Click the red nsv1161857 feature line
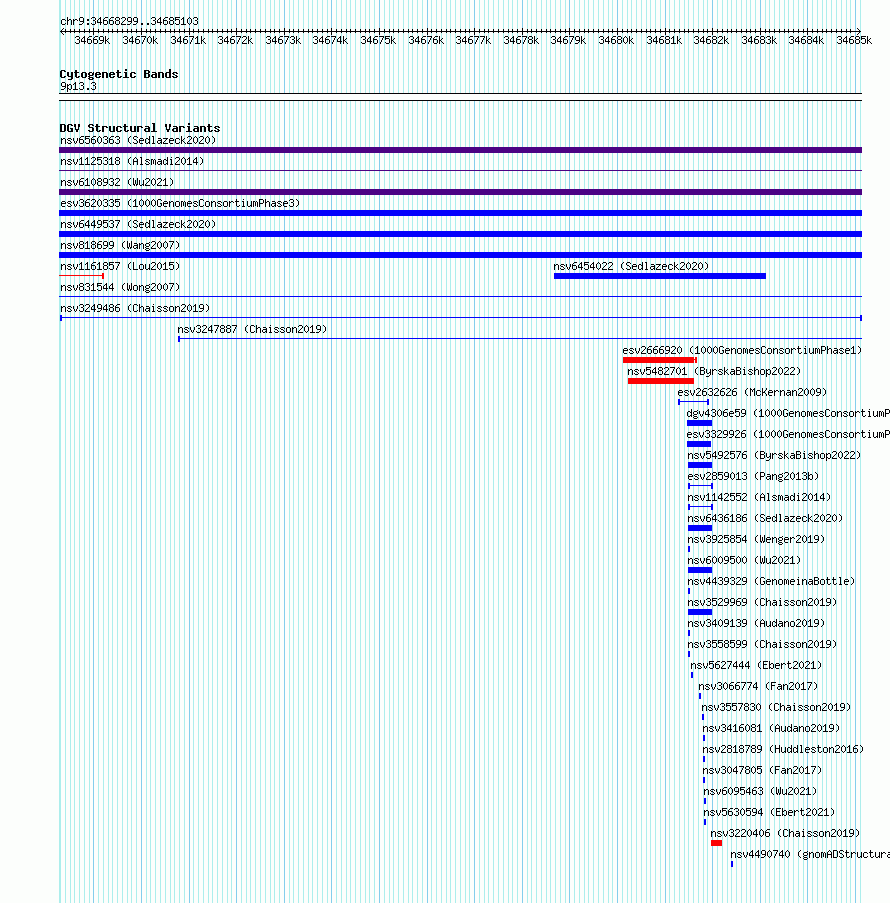The image size is (890, 903). coord(82,276)
